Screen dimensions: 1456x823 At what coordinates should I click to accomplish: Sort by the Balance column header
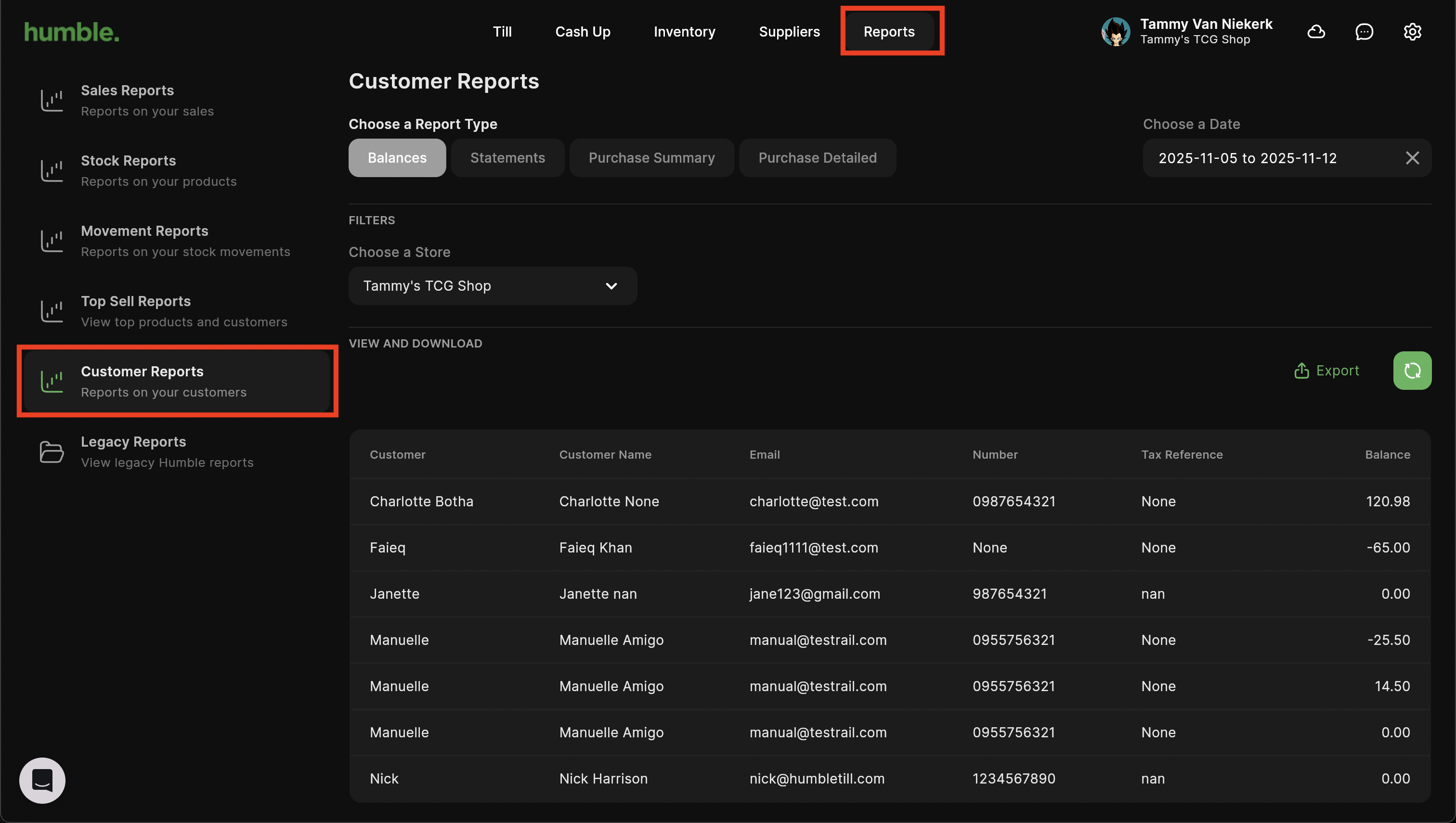(1387, 454)
